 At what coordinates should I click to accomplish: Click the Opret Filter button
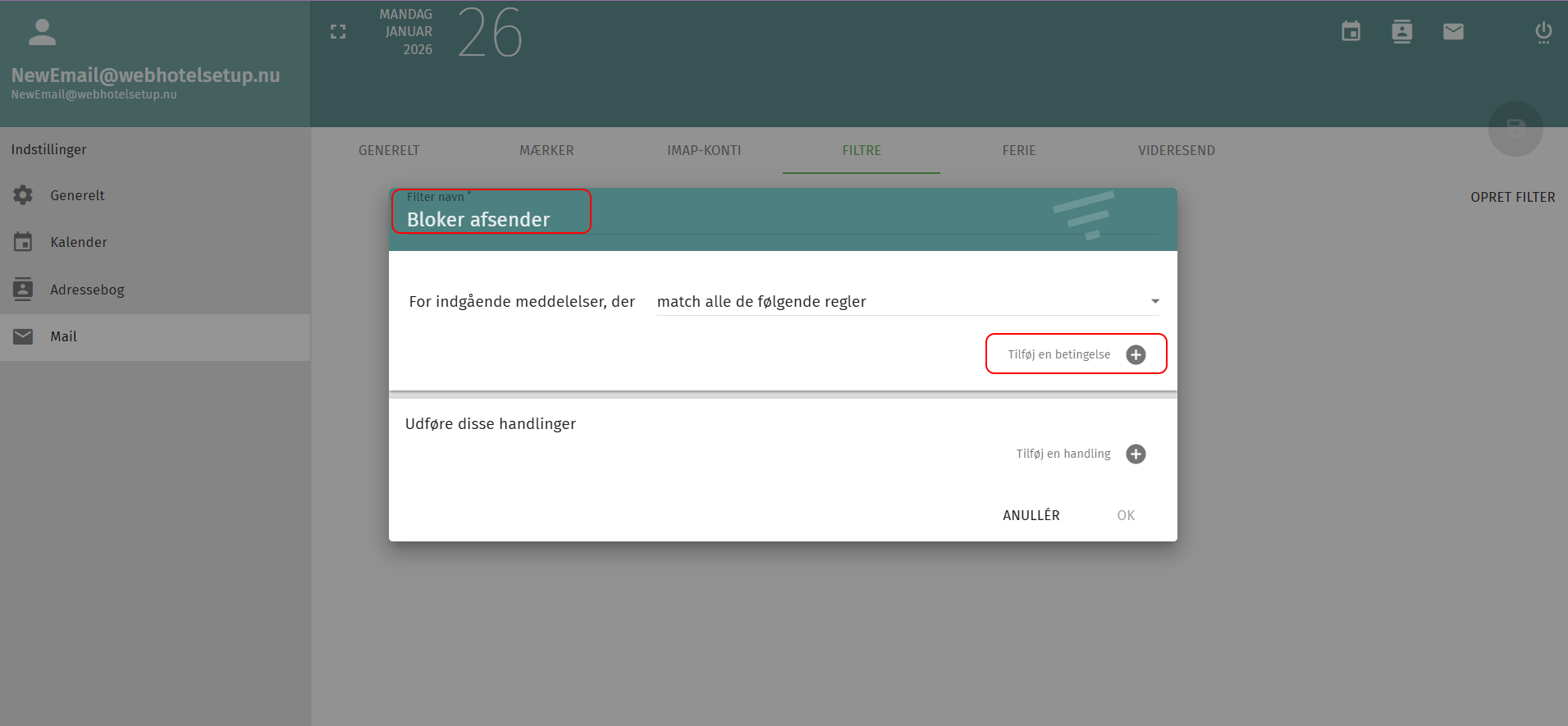tap(1512, 198)
